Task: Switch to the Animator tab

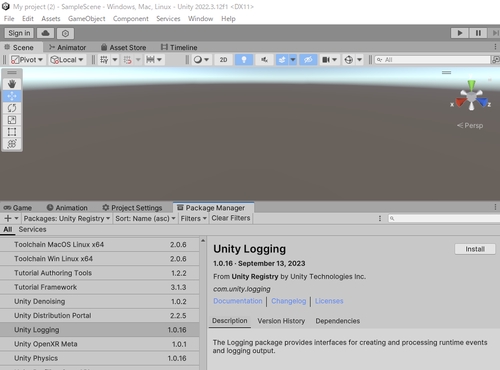Action: [x=67, y=47]
